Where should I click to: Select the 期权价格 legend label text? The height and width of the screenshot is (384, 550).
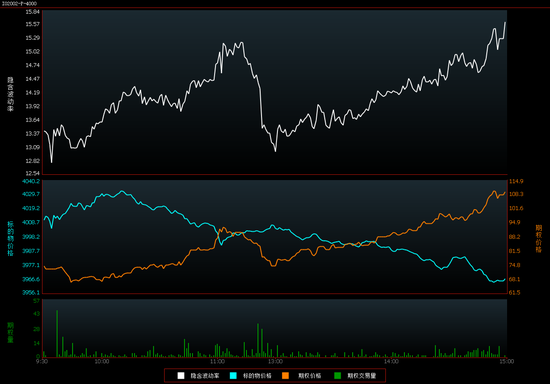(309, 376)
